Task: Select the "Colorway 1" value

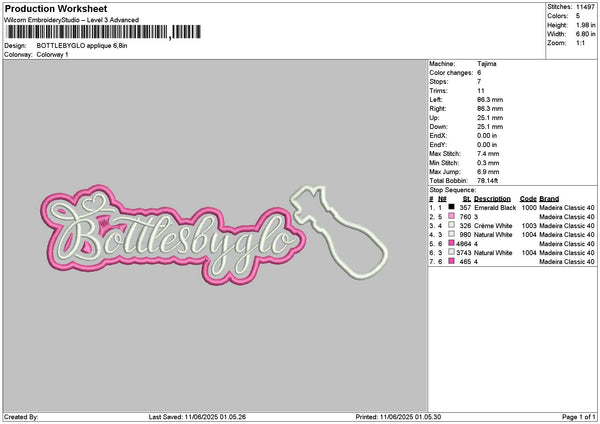Action: pyautogui.click(x=52, y=55)
